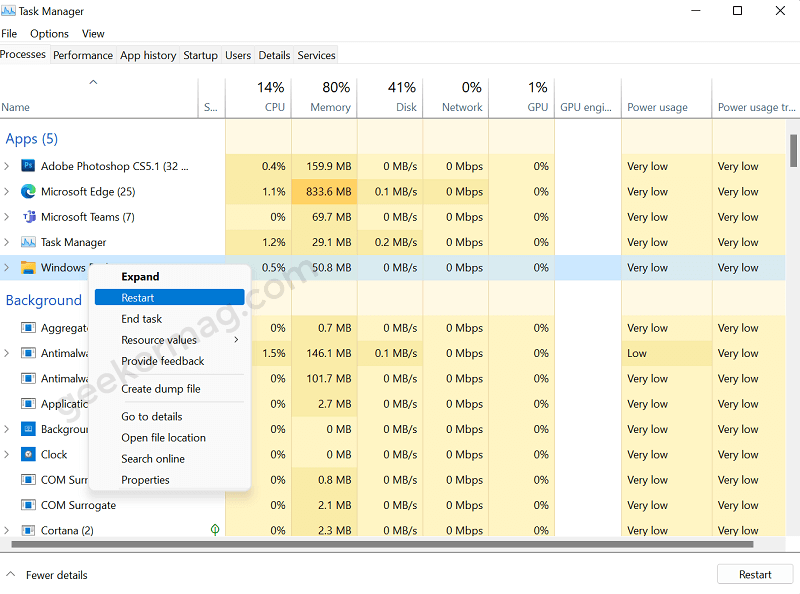This screenshot has width=800, height=594.
Task: Choose Expand in the context menu
Action: [169, 277]
